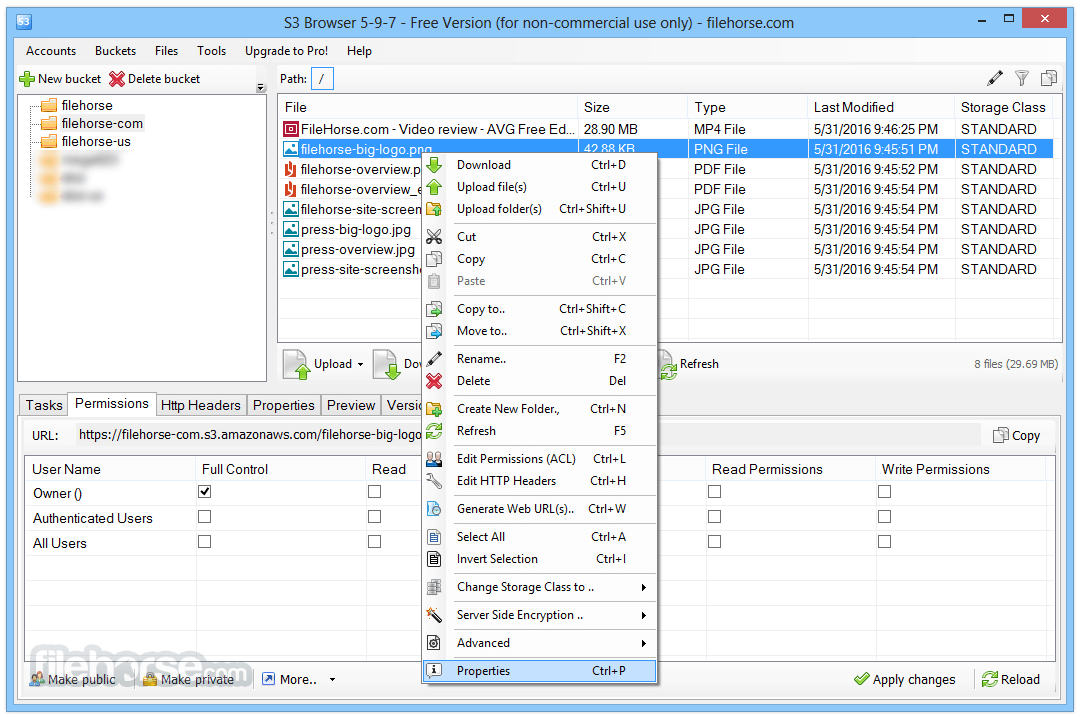The width and height of the screenshot is (1081, 717).
Task: Click the copy path icon top right
Action: tap(1049, 79)
